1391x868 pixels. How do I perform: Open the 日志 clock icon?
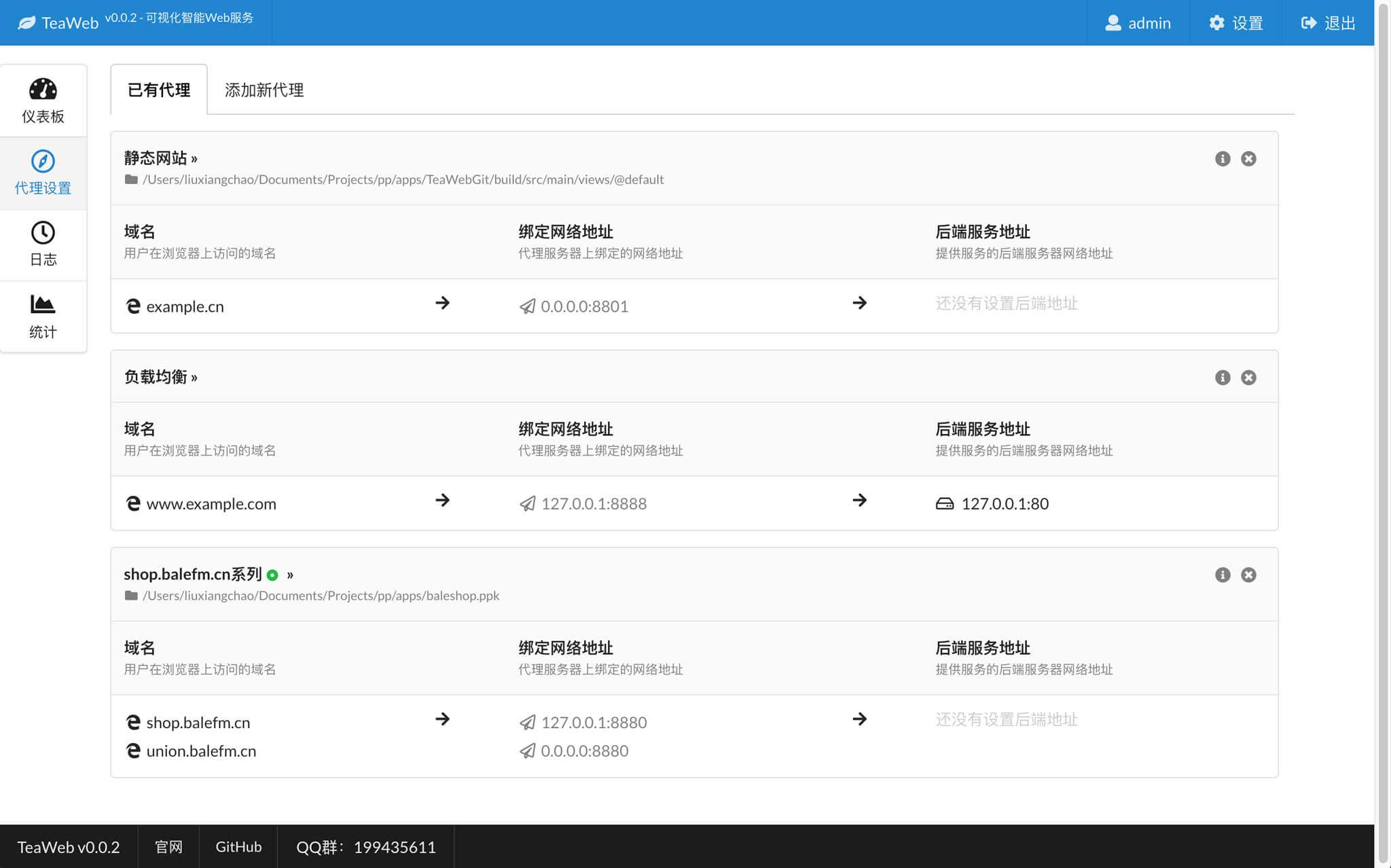(x=43, y=233)
